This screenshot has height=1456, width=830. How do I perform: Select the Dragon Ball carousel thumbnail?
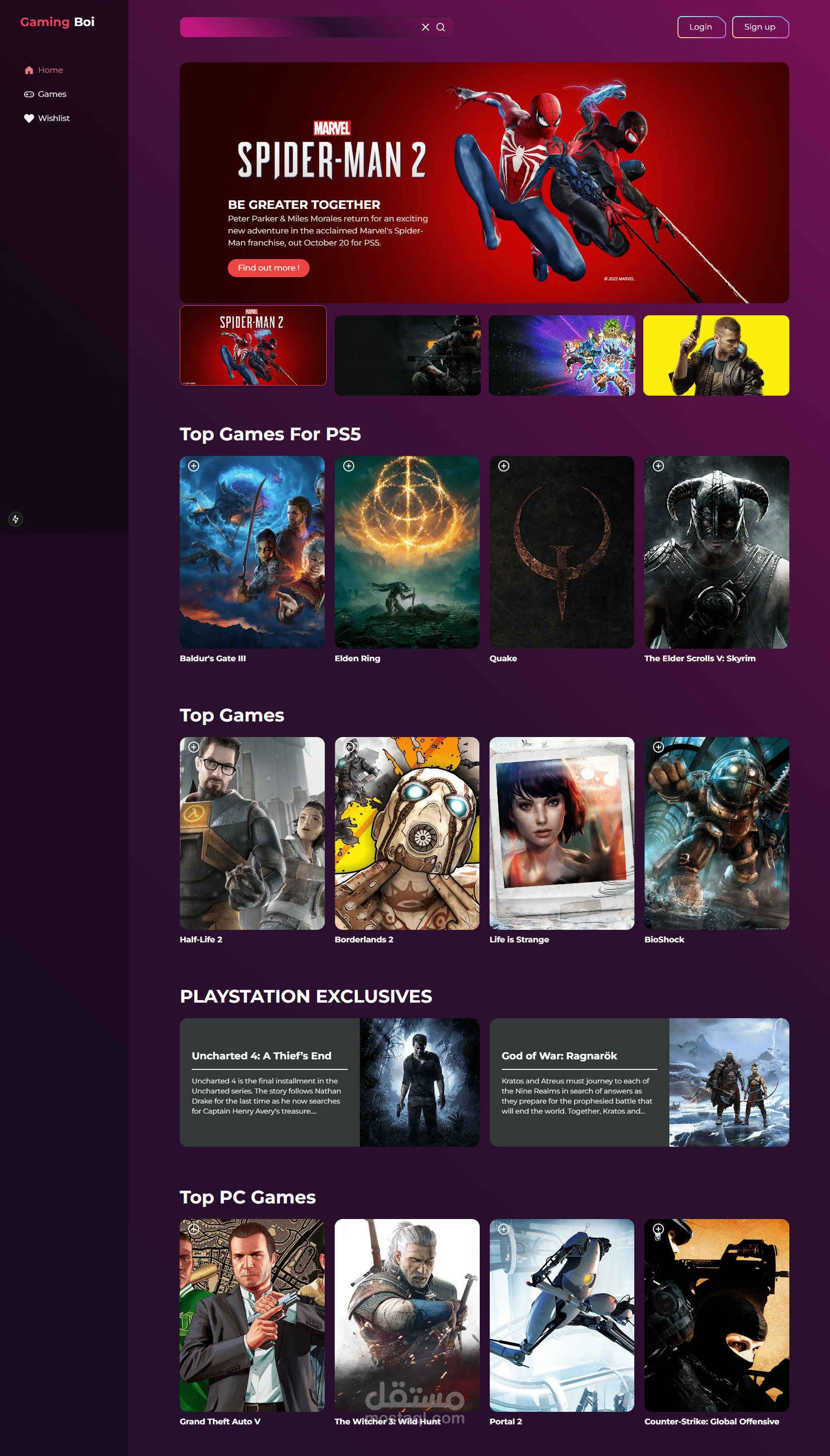(562, 355)
